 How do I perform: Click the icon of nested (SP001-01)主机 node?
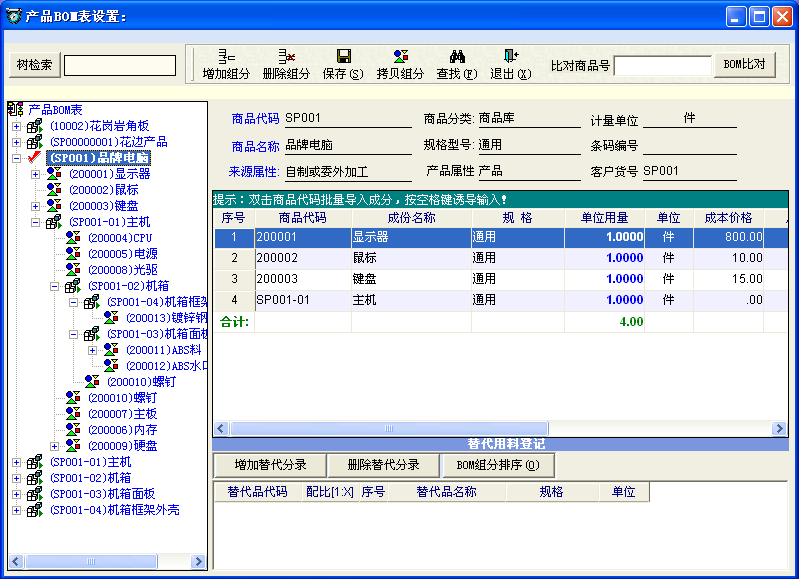click(54, 222)
